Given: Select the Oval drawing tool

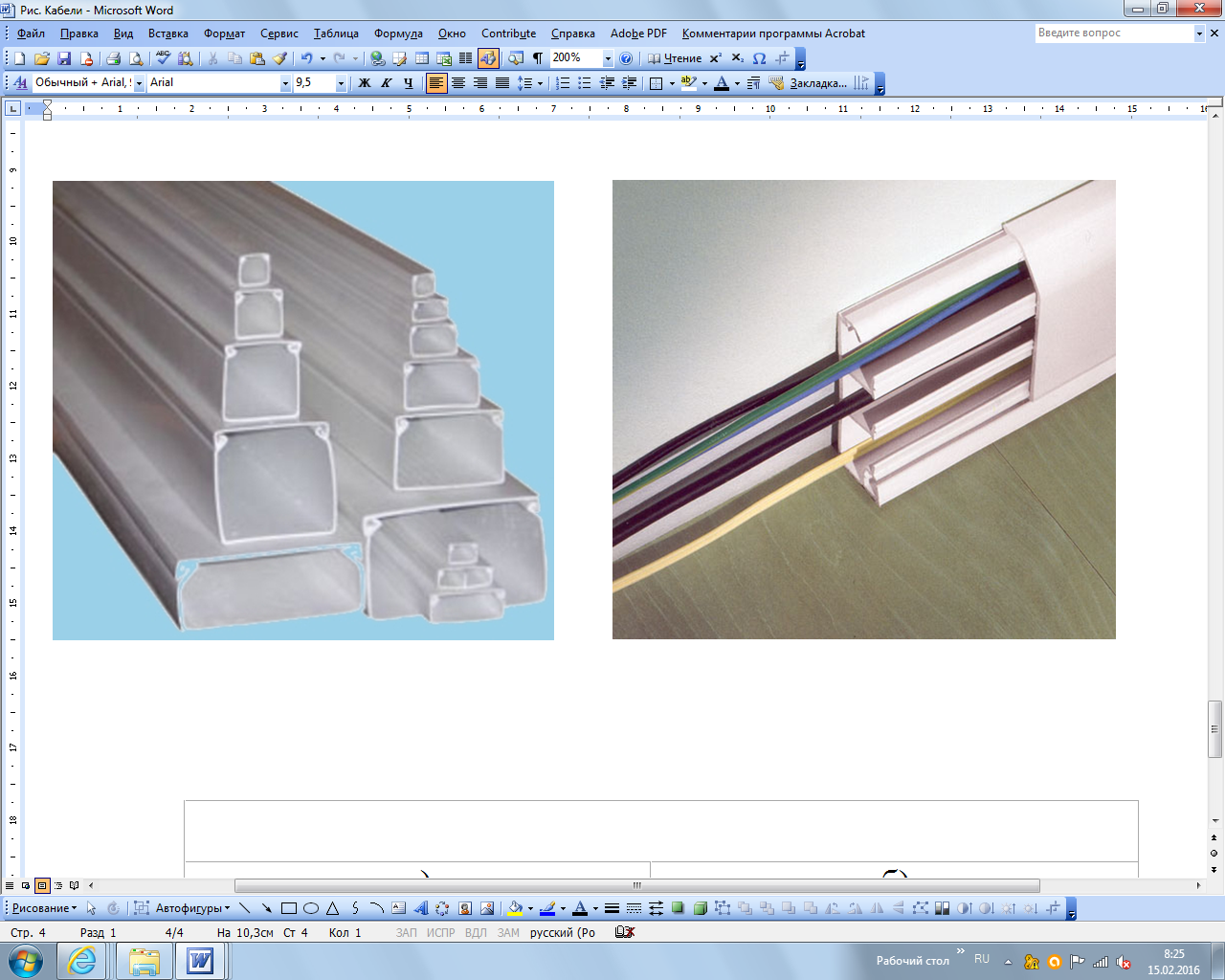Looking at the screenshot, I should click(311, 908).
